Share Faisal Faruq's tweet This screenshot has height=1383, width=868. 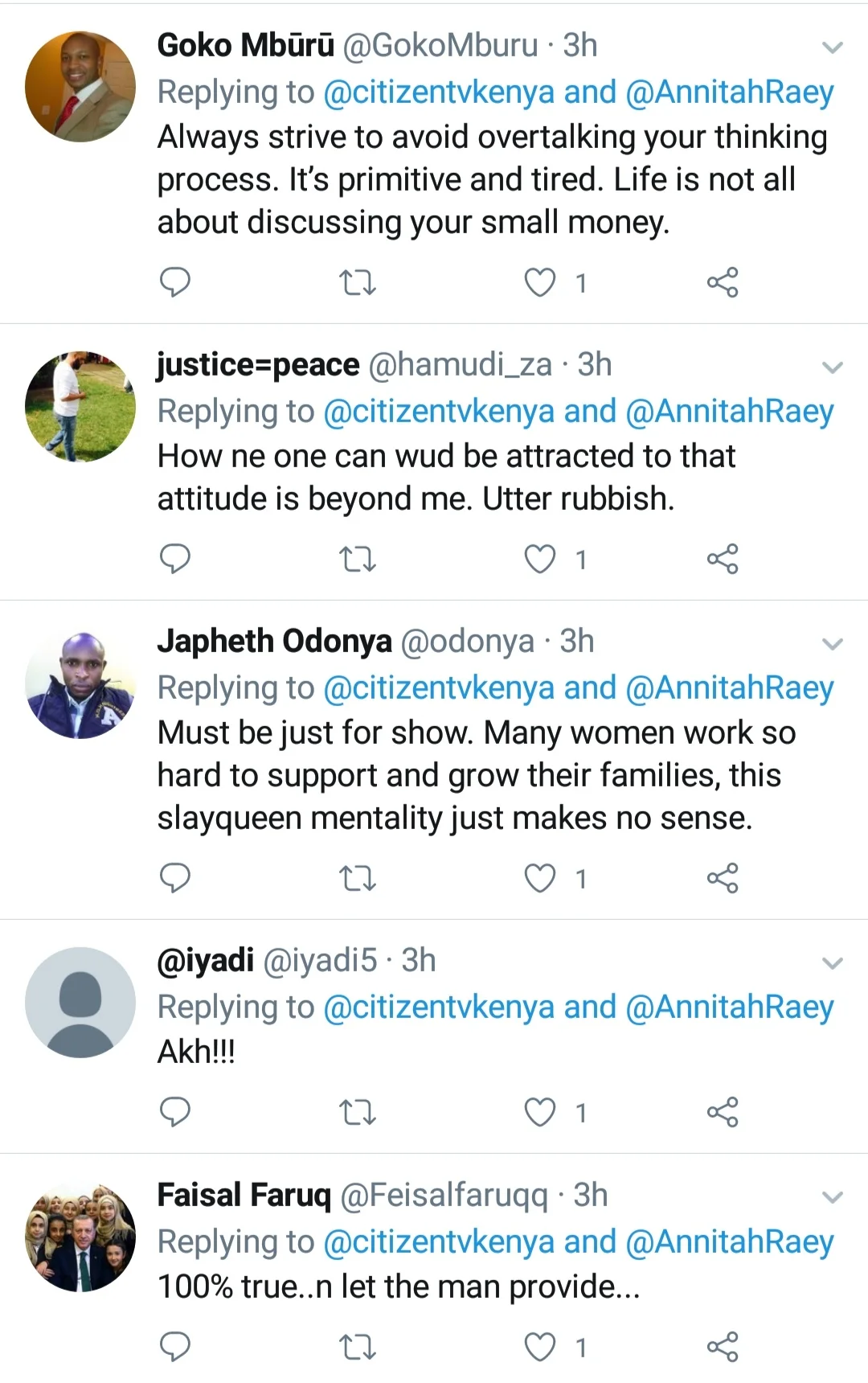[x=722, y=1346]
